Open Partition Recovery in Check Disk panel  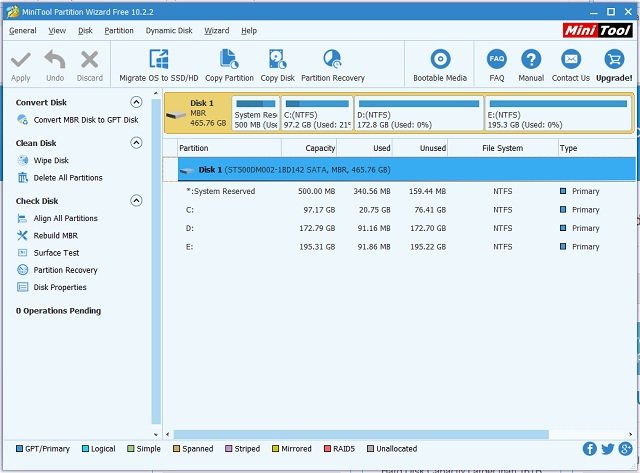pyautogui.click(x=65, y=270)
